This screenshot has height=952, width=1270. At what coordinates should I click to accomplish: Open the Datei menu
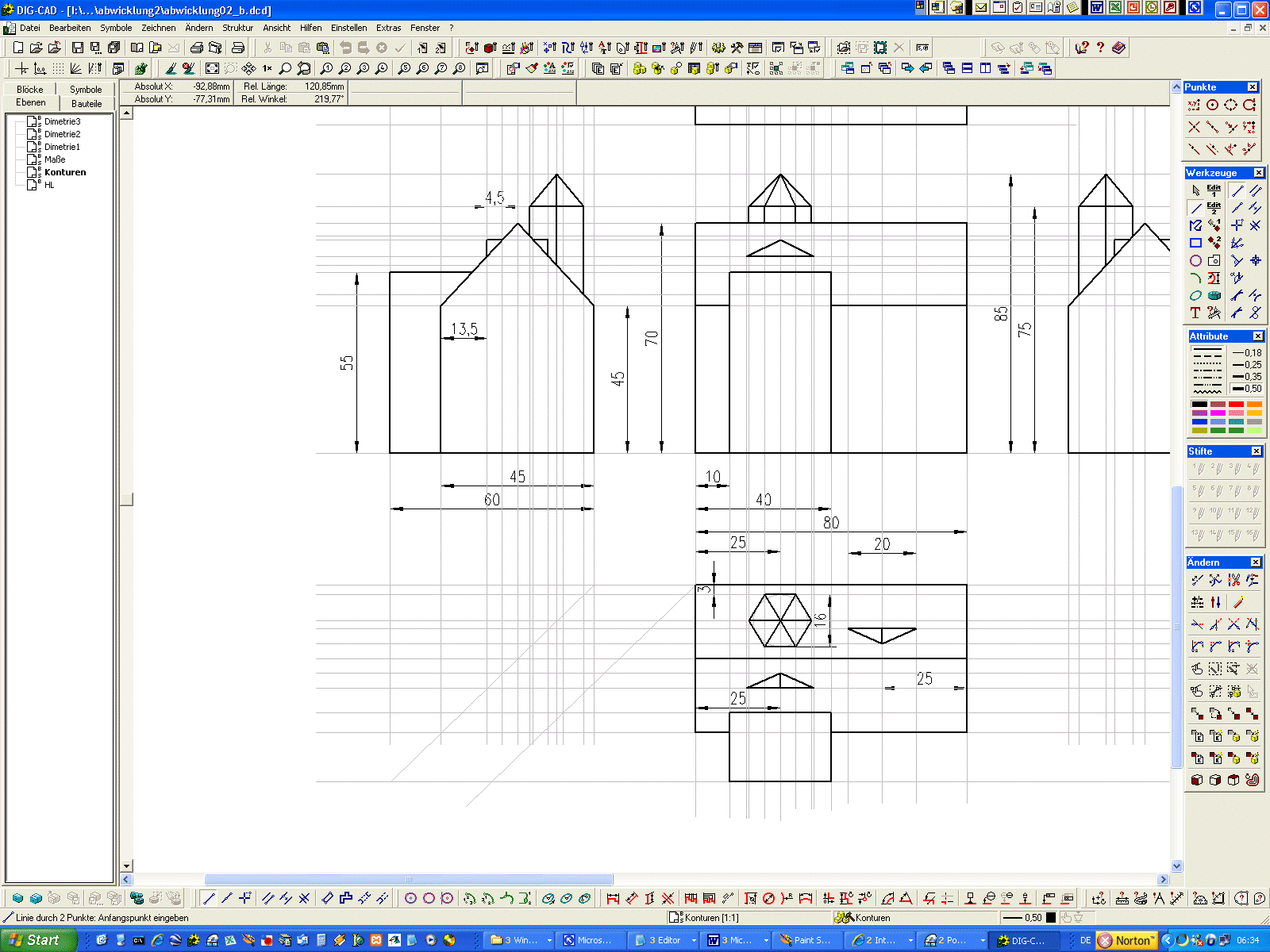[30, 28]
